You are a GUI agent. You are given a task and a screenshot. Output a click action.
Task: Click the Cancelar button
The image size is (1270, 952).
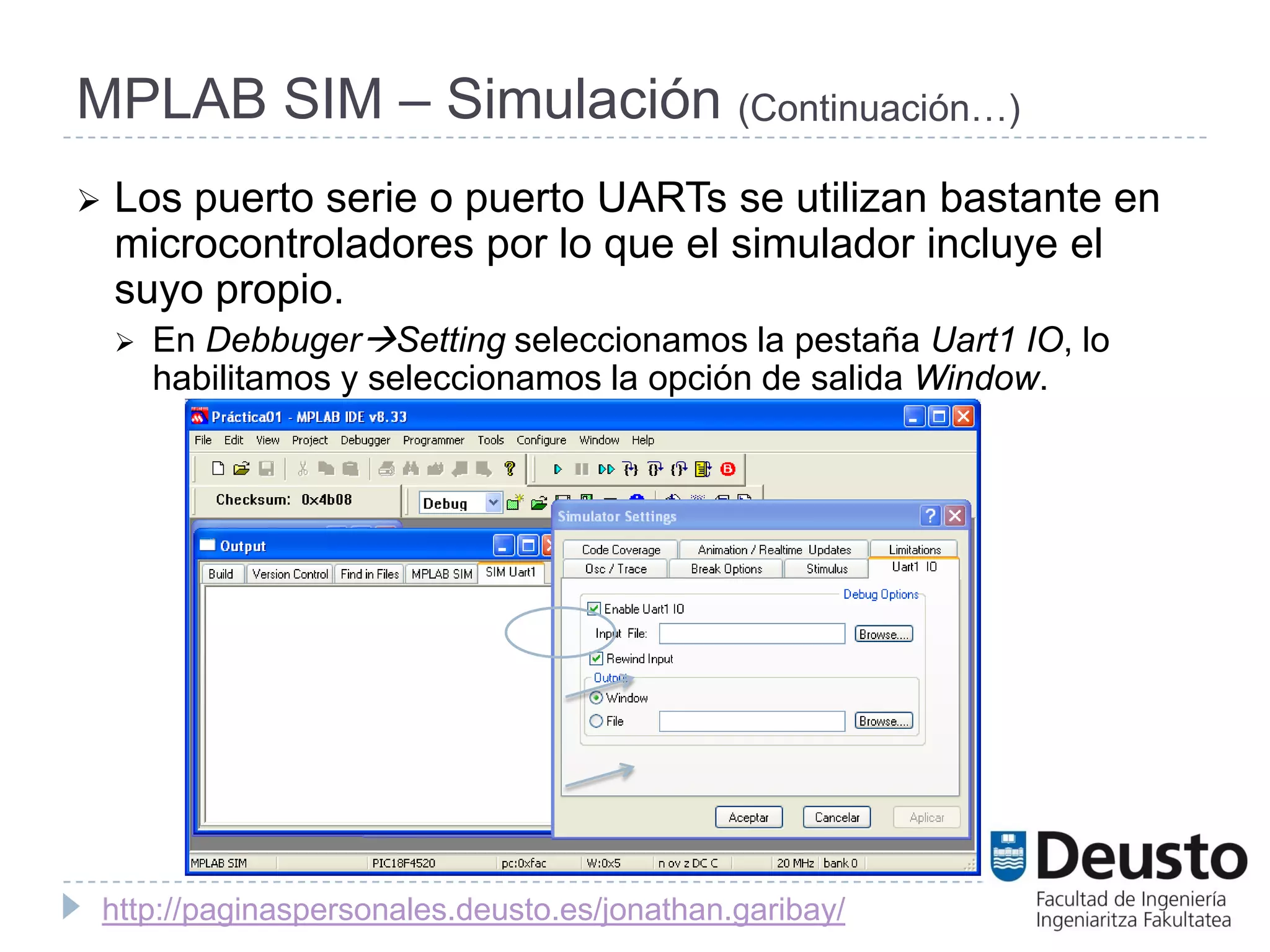[x=837, y=818]
